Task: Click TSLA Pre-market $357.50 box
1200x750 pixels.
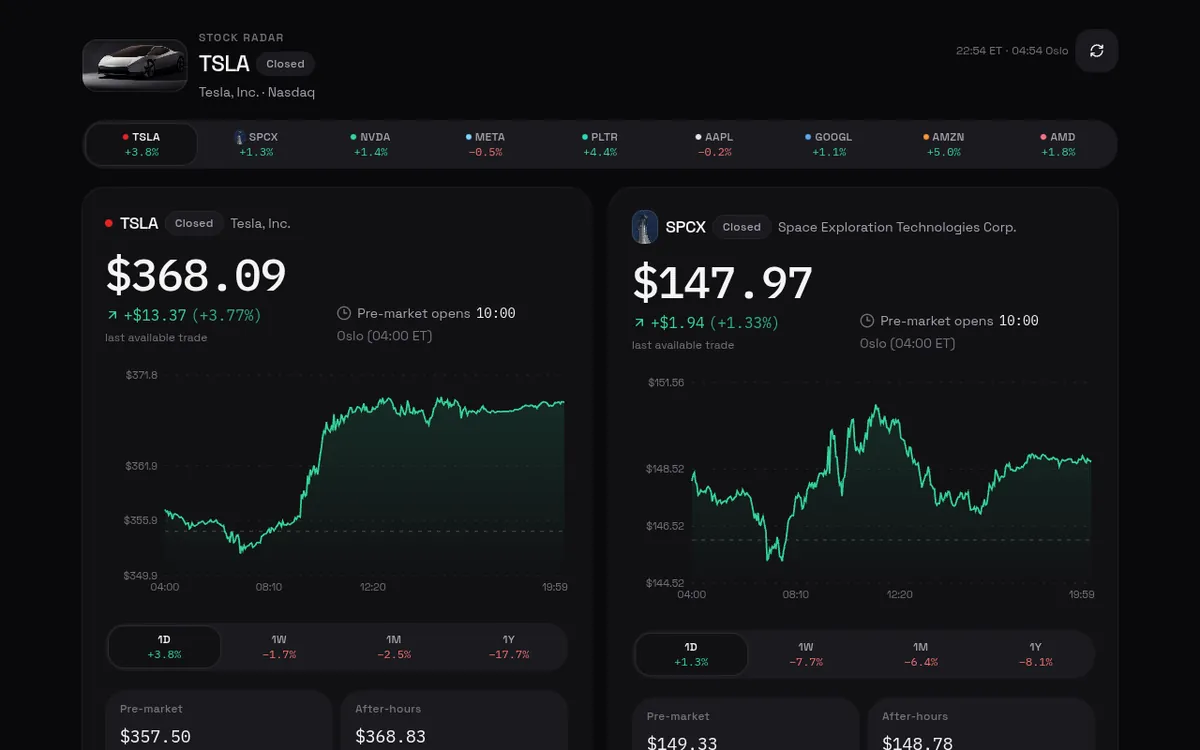Action: pos(218,720)
